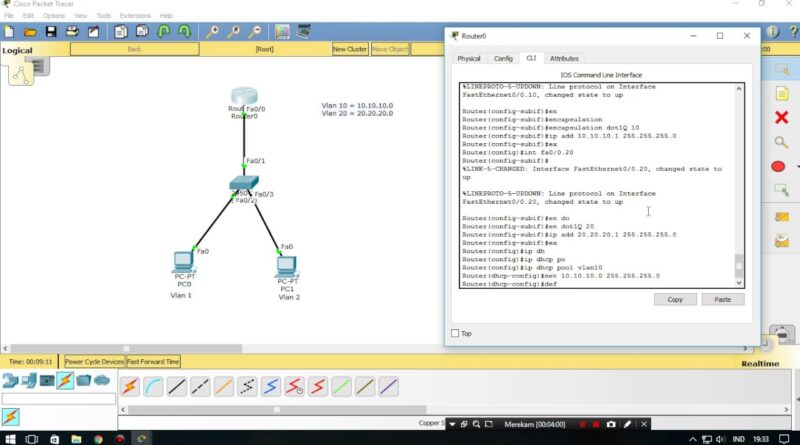Viewport: 800px width, 445px height.
Task: Select the Inspect magnifier tool
Action: (781, 142)
